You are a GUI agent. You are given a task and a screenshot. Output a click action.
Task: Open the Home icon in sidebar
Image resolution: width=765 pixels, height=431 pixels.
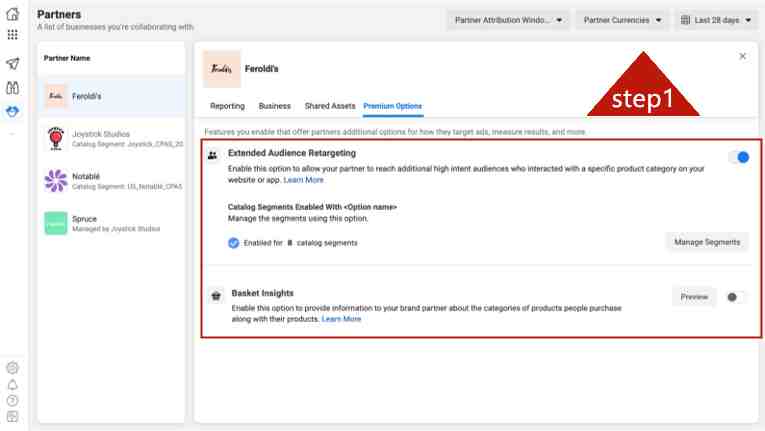click(13, 14)
